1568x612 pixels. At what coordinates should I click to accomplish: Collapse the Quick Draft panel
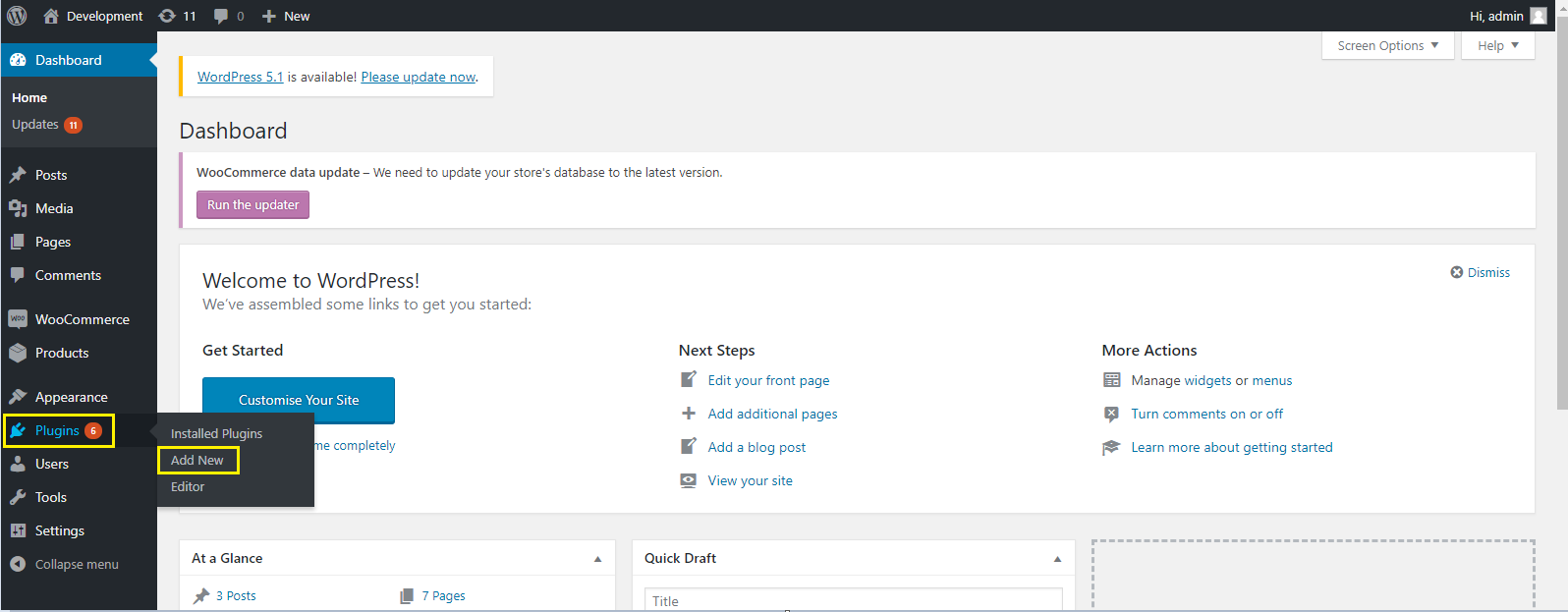(x=1057, y=559)
